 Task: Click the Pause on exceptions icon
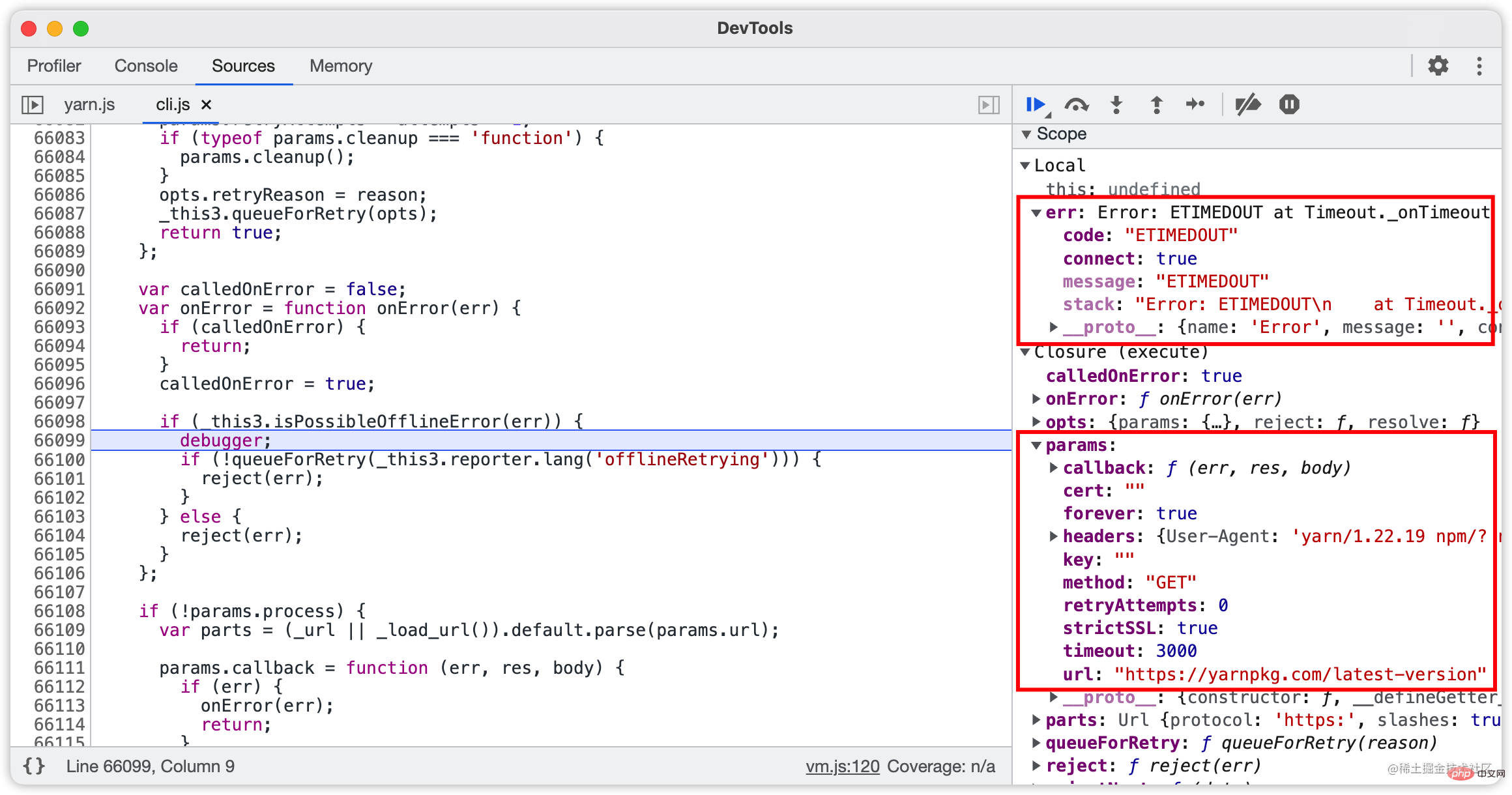pos(1289,103)
